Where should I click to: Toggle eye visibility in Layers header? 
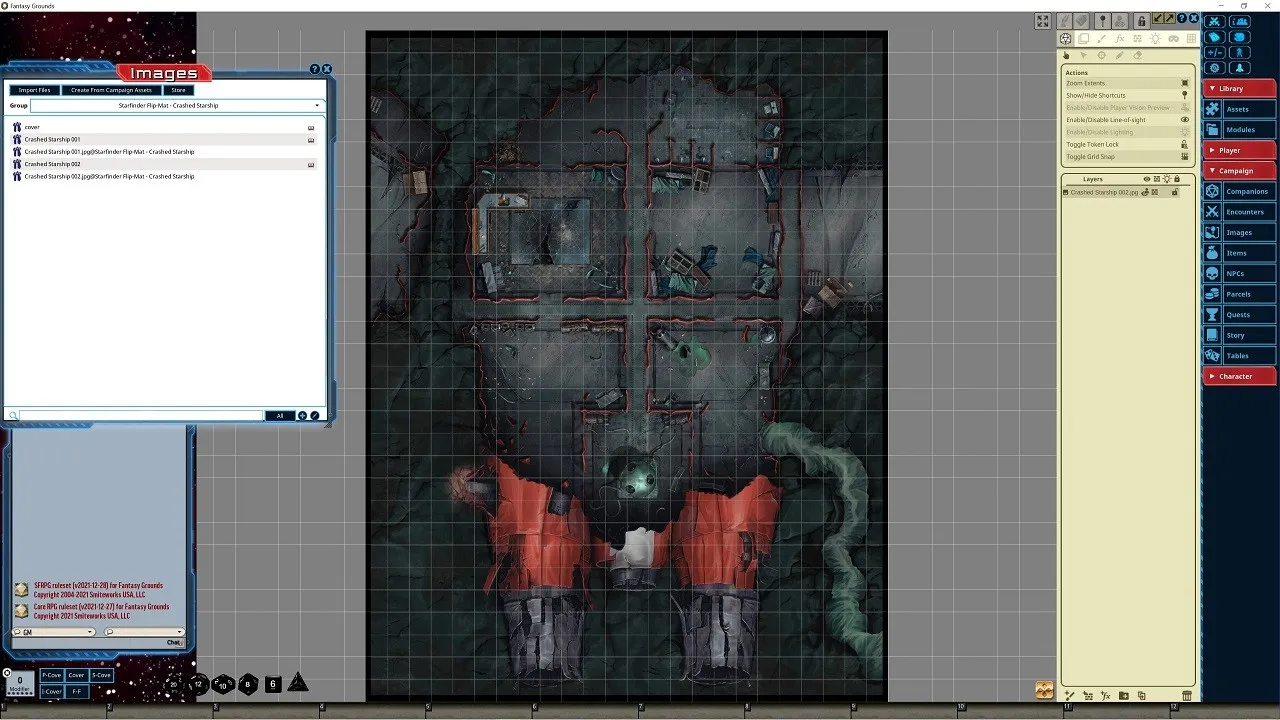click(1147, 179)
